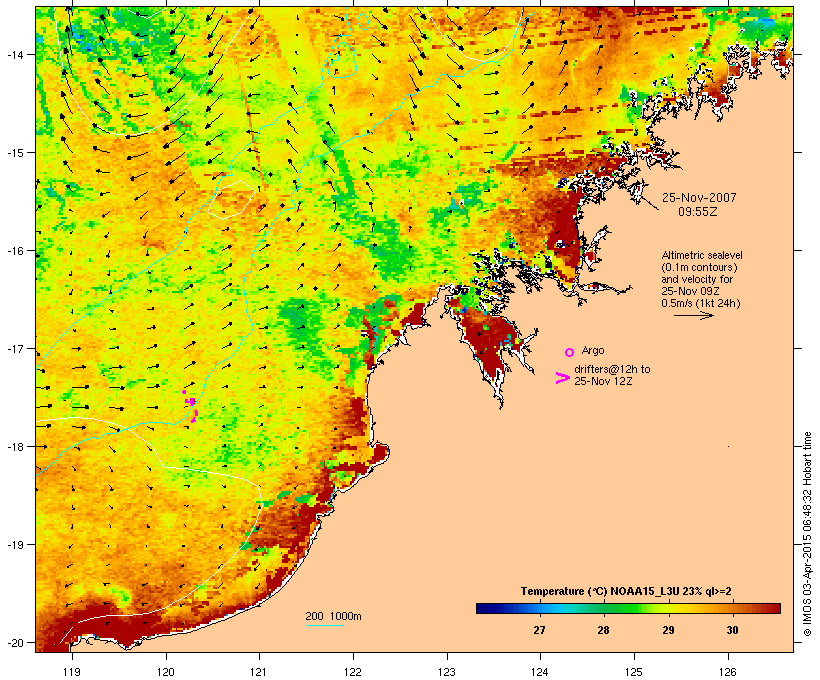The height and width of the screenshot is (680, 820).
Task: Click the latitude axis label -20
Action: pos(15,642)
